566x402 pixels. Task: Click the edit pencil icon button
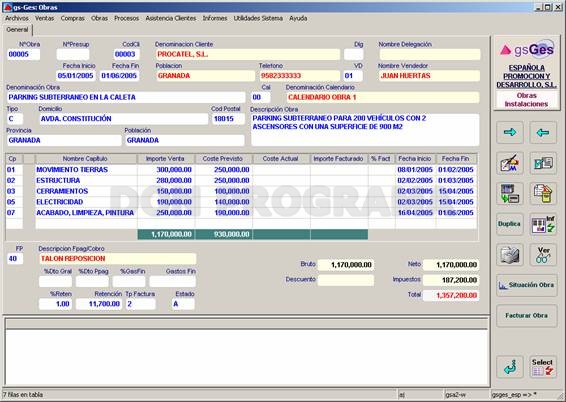509,163
